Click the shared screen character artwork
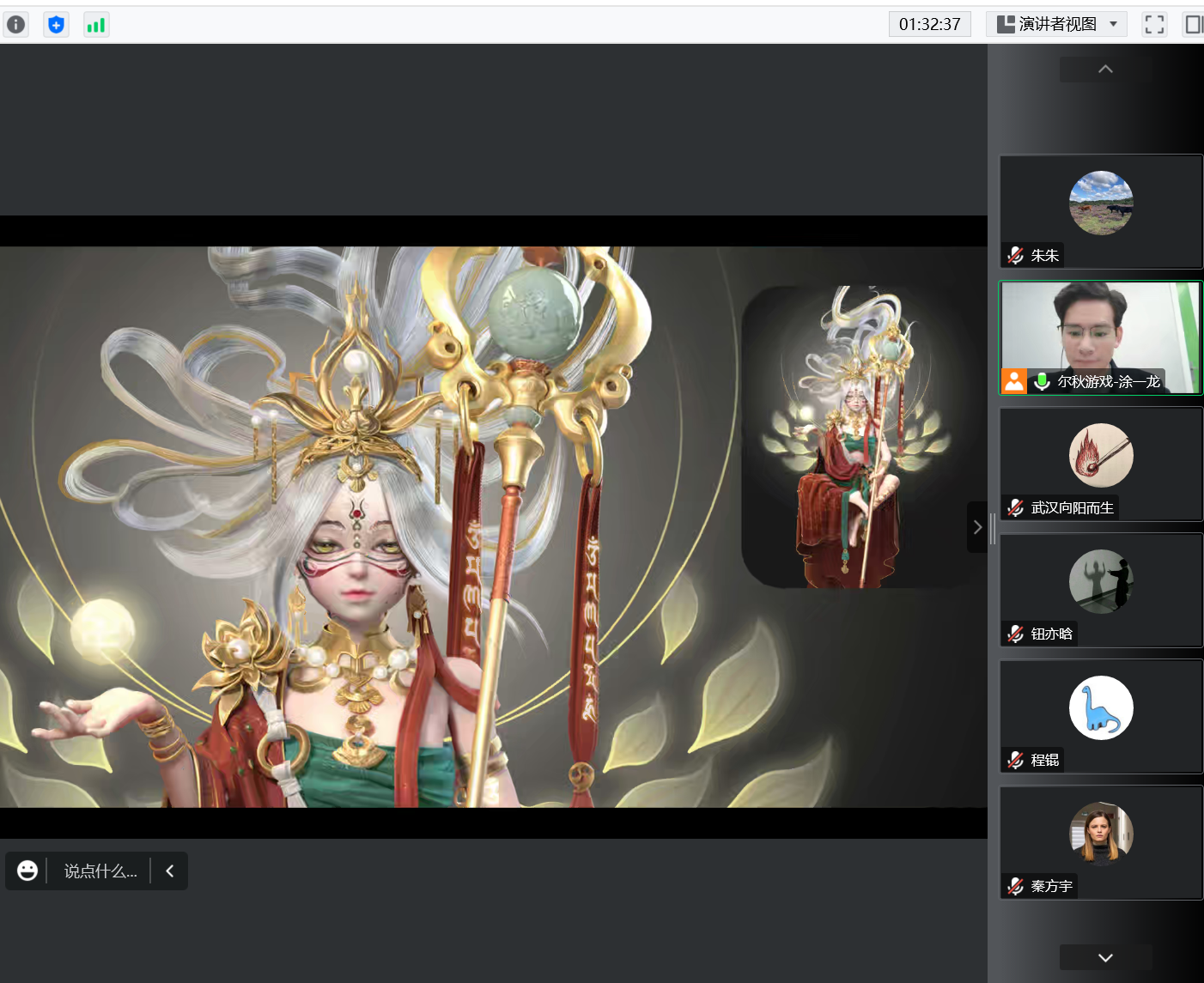The width and height of the screenshot is (1204, 983). point(494,527)
